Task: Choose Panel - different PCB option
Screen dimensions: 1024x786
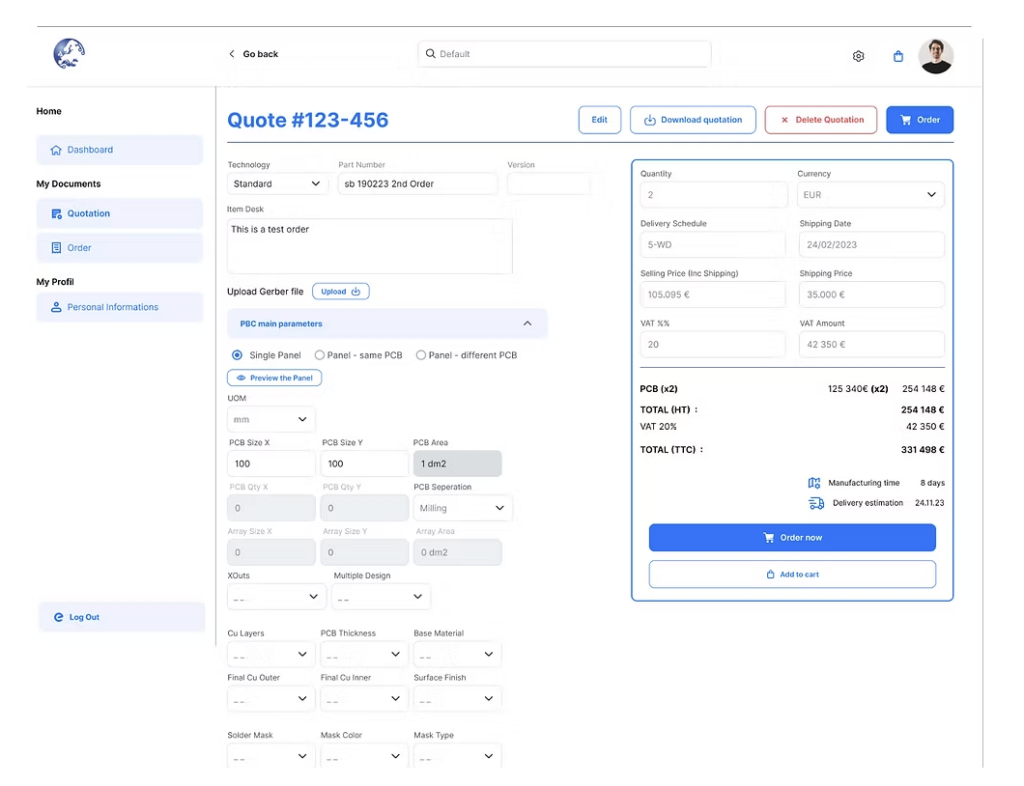Action: click(421, 355)
